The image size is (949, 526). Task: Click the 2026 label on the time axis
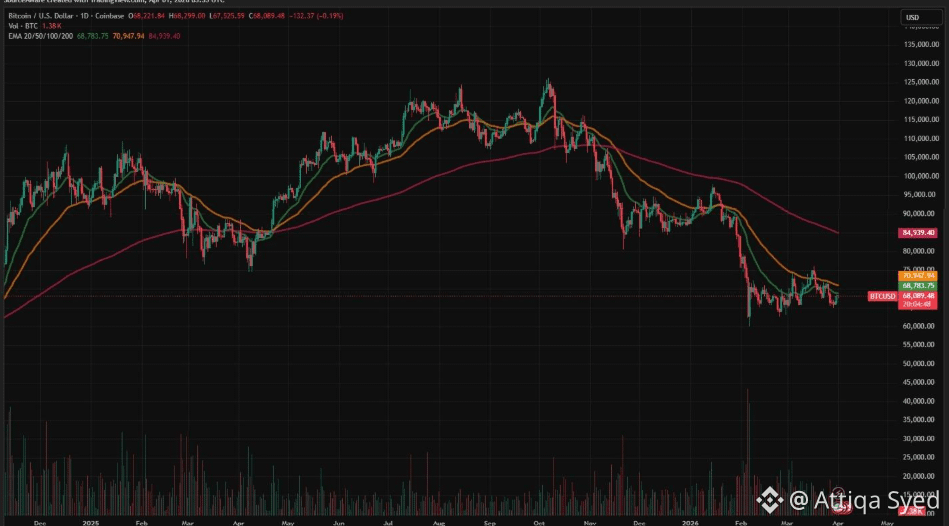690,522
